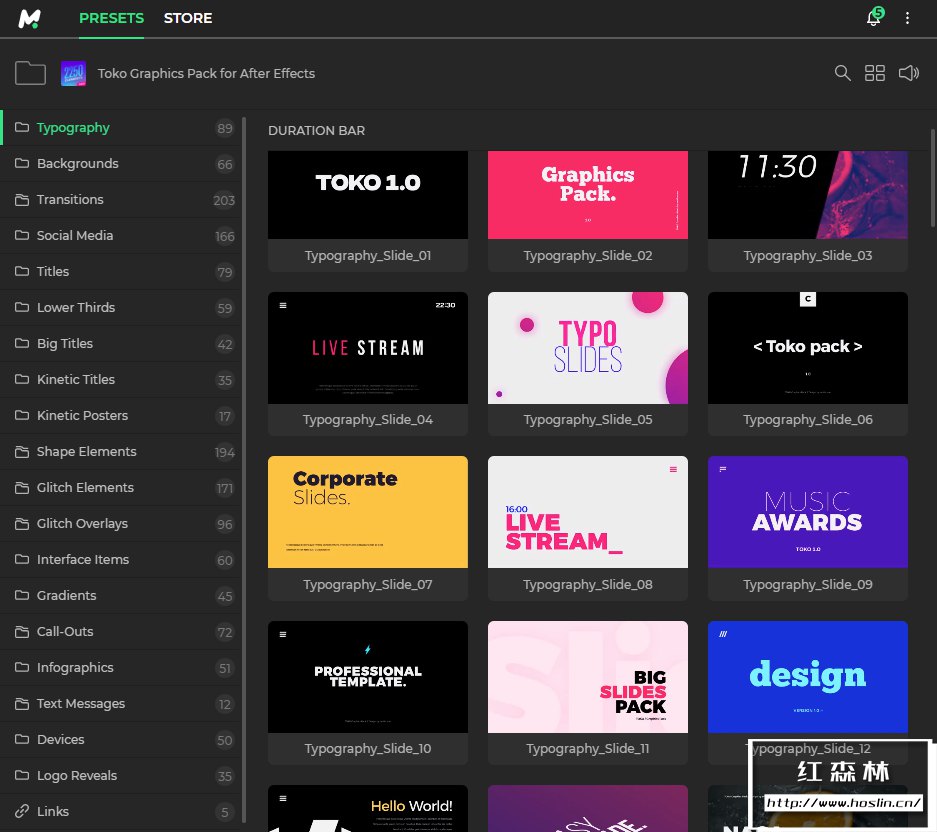Click folder icon beside Gradients
The height and width of the screenshot is (832, 937).
pos(22,595)
